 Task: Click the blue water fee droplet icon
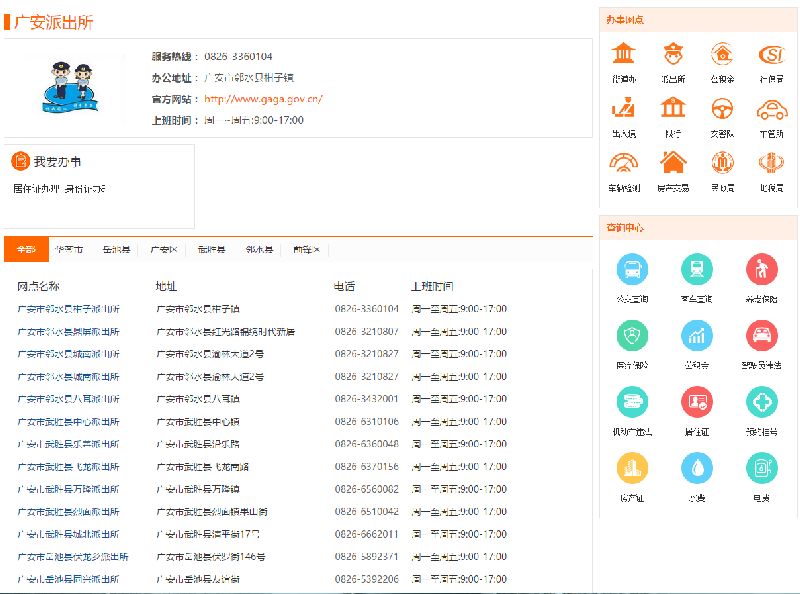[x=697, y=468]
